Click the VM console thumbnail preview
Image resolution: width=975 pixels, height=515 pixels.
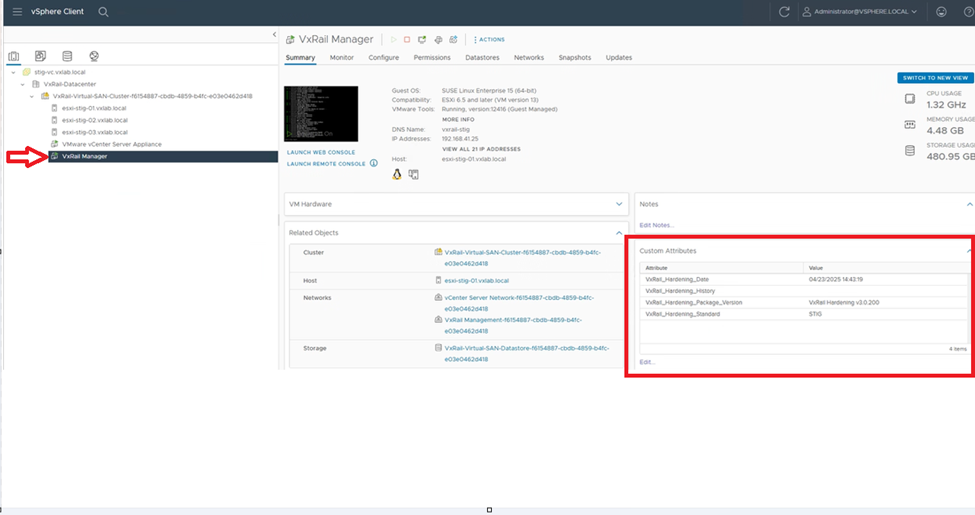click(x=321, y=114)
